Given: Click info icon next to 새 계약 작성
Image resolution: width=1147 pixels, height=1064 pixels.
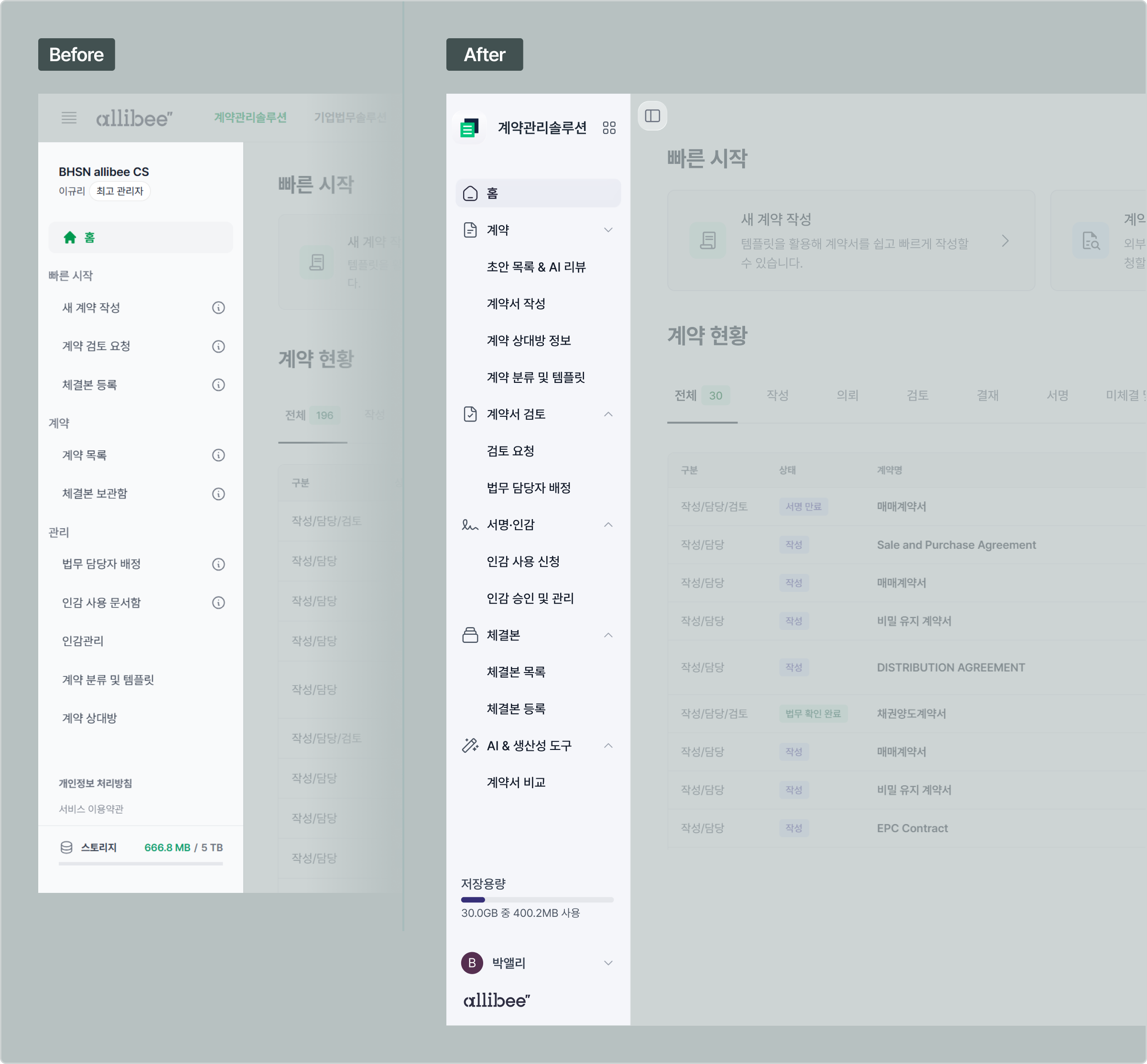Looking at the screenshot, I should pos(218,307).
